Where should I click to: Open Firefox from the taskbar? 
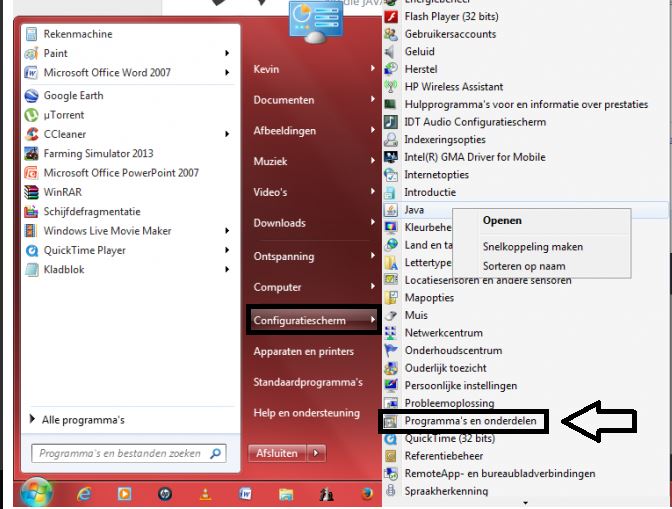point(367,494)
